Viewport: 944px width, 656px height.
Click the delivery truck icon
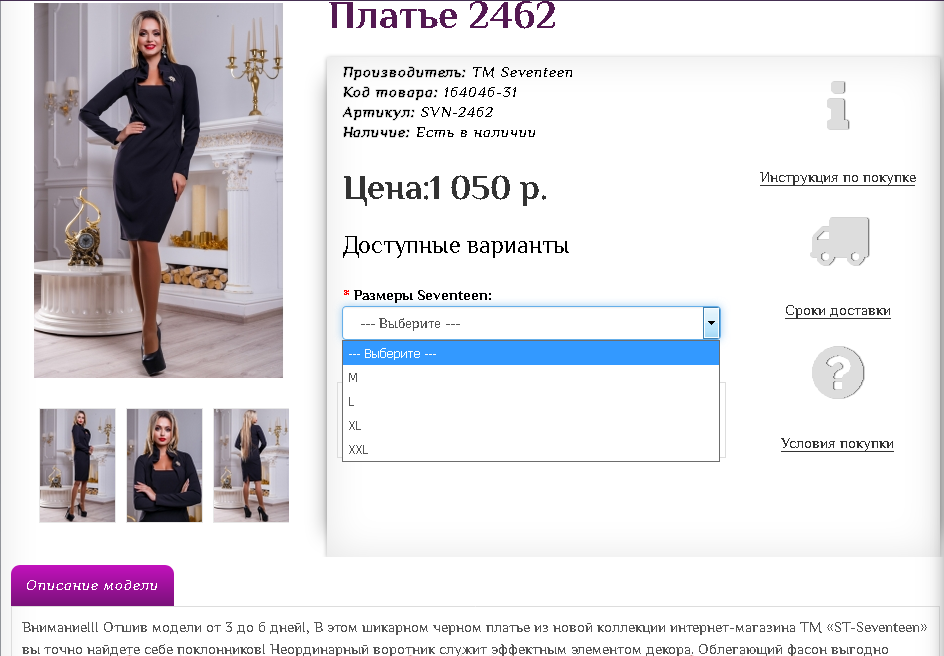point(840,241)
